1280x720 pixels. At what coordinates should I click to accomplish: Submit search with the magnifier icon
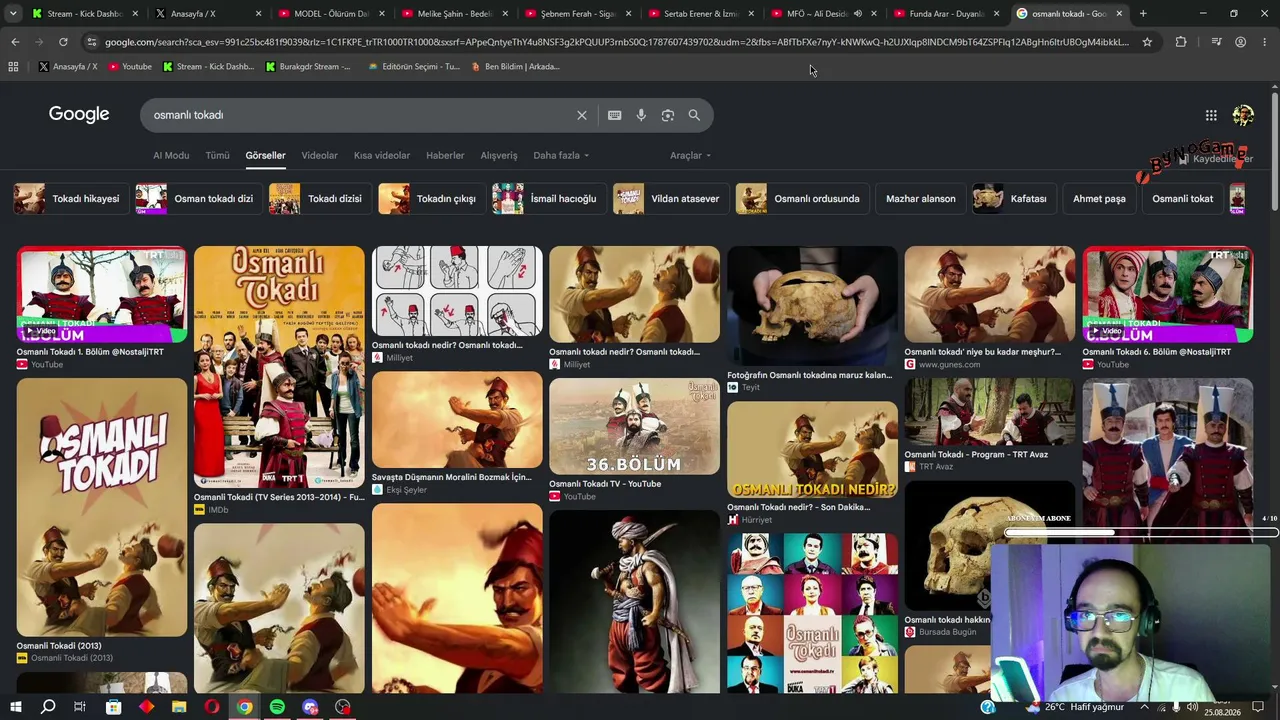click(x=694, y=115)
